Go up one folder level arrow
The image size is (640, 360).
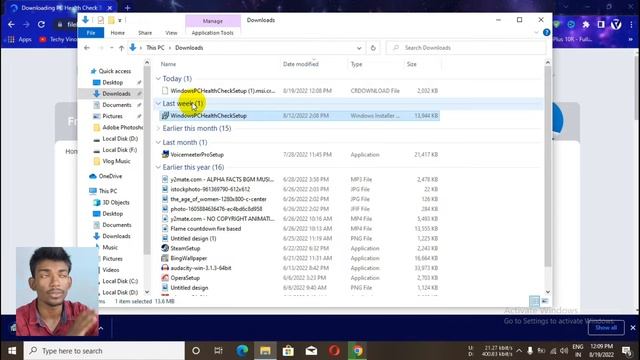pyautogui.click(x=121, y=48)
